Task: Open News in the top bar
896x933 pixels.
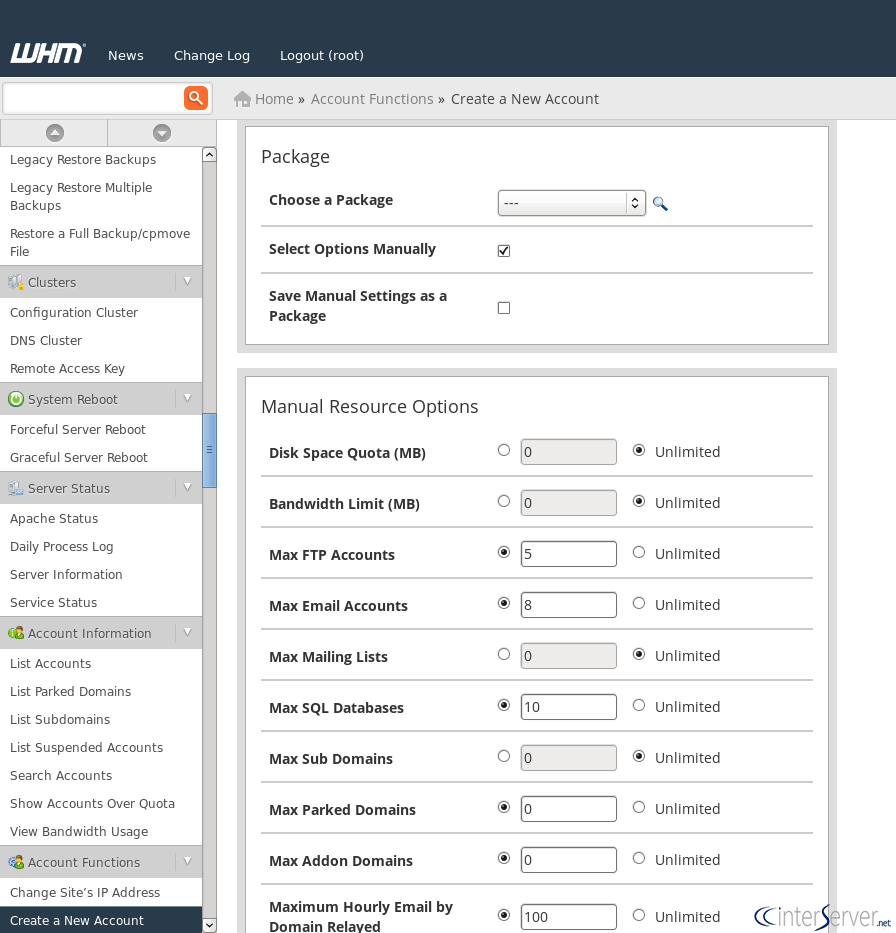Action: click(x=126, y=55)
